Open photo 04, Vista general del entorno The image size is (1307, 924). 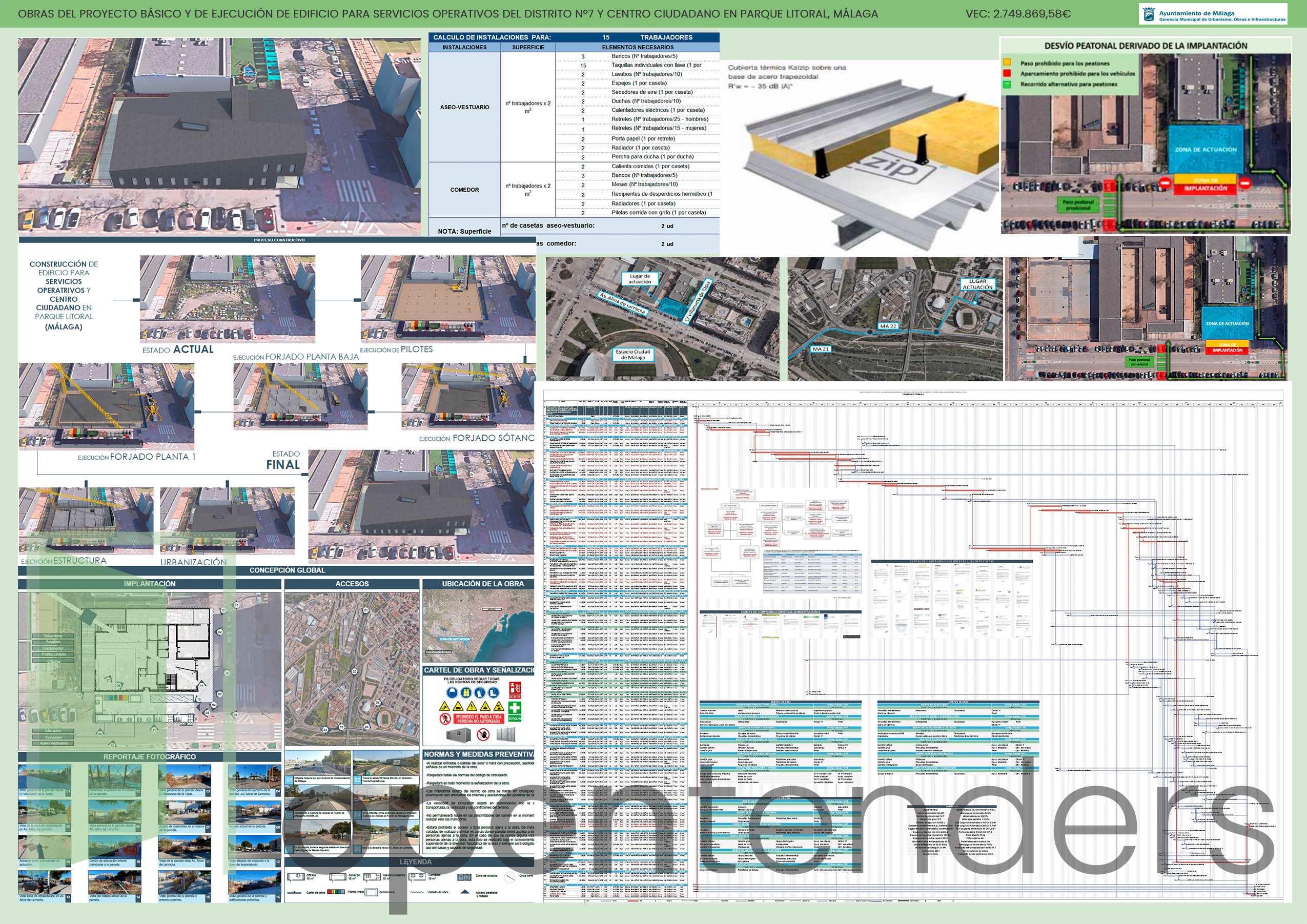pyautogui.click(x=254, y=777)
